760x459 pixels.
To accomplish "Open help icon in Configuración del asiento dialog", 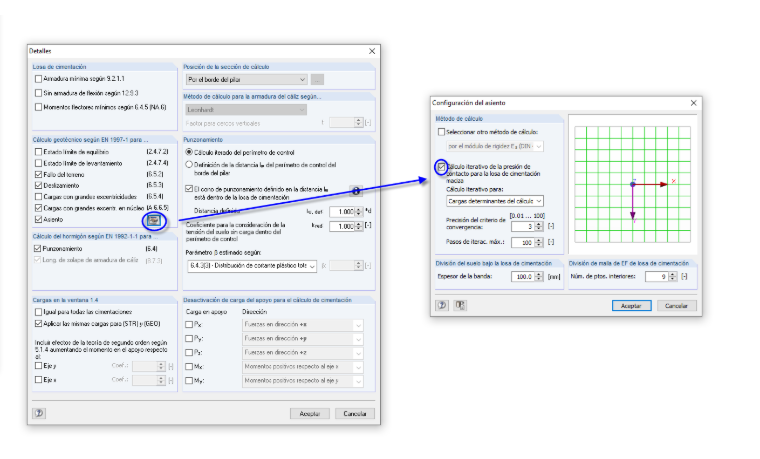I will coord(442,305).
